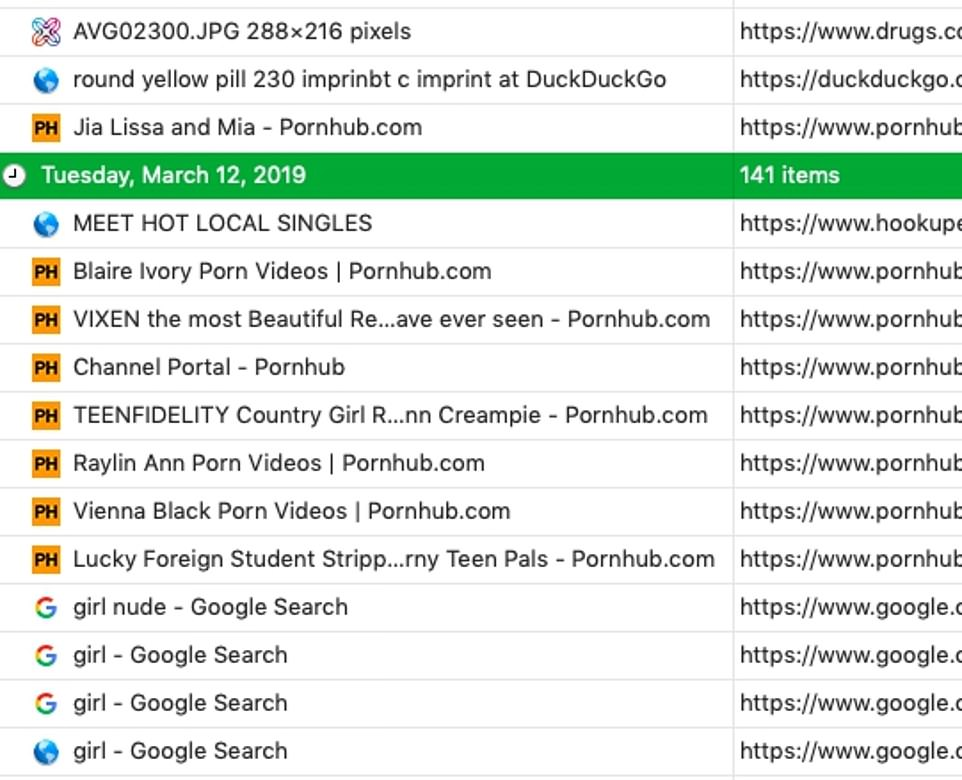Click the pornhub URL in the Channel Portal row
Viewport: 962px width, 780px height.
tap(851, 367)
